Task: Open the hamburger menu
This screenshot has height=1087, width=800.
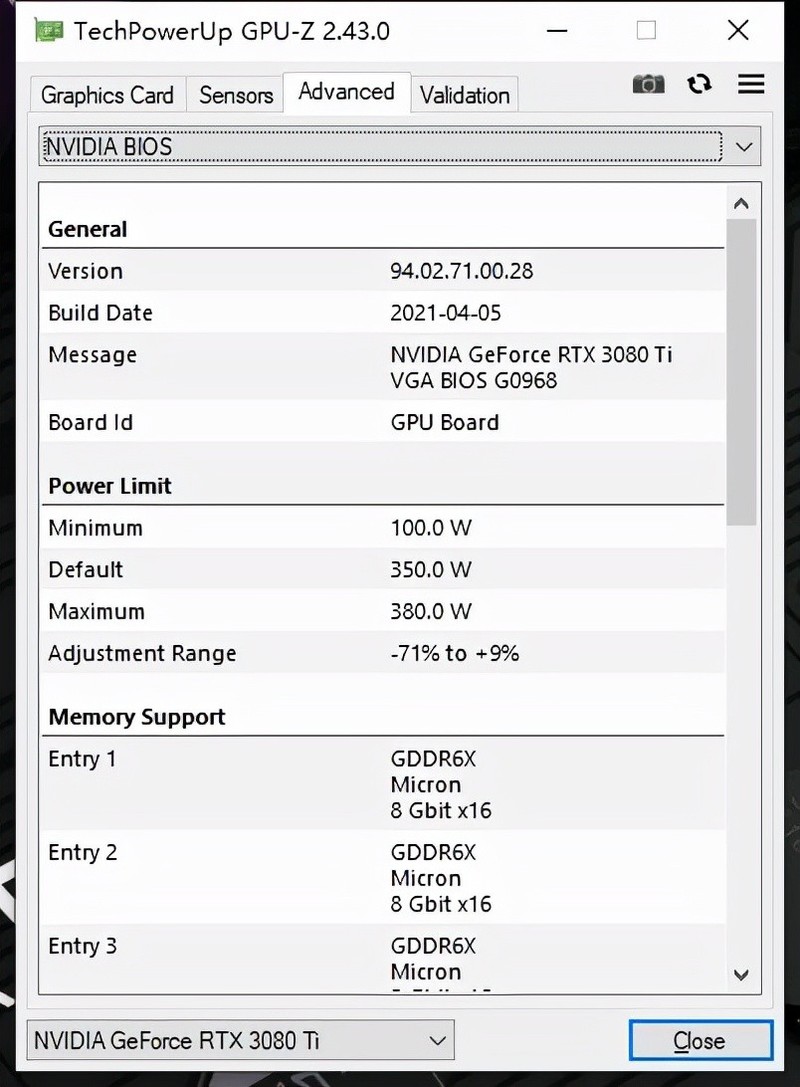Action: (x=751, y=84)
